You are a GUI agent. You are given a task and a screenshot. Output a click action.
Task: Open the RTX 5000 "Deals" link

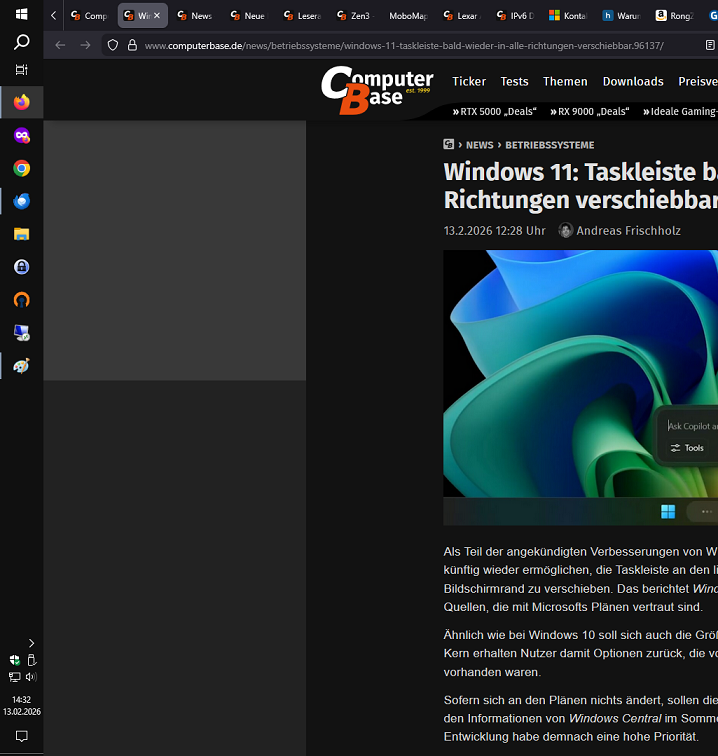[x=494, y=112]
